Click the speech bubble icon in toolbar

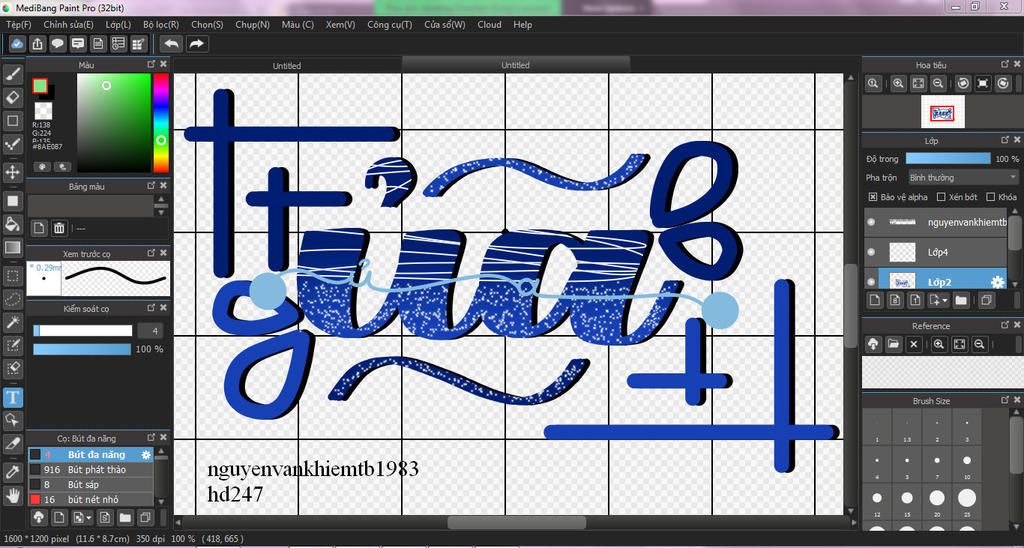[x=58, y=44]
